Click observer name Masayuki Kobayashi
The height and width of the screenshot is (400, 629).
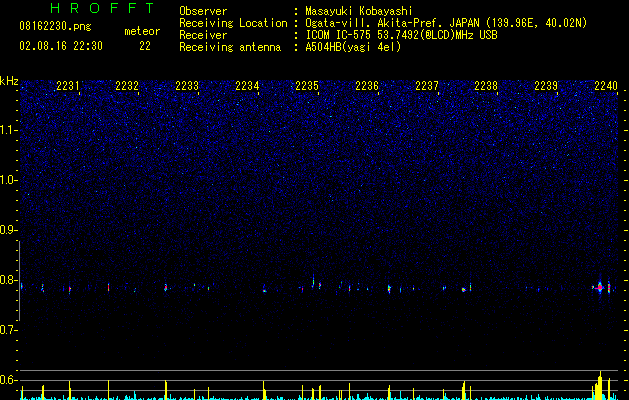coord(359,11)
